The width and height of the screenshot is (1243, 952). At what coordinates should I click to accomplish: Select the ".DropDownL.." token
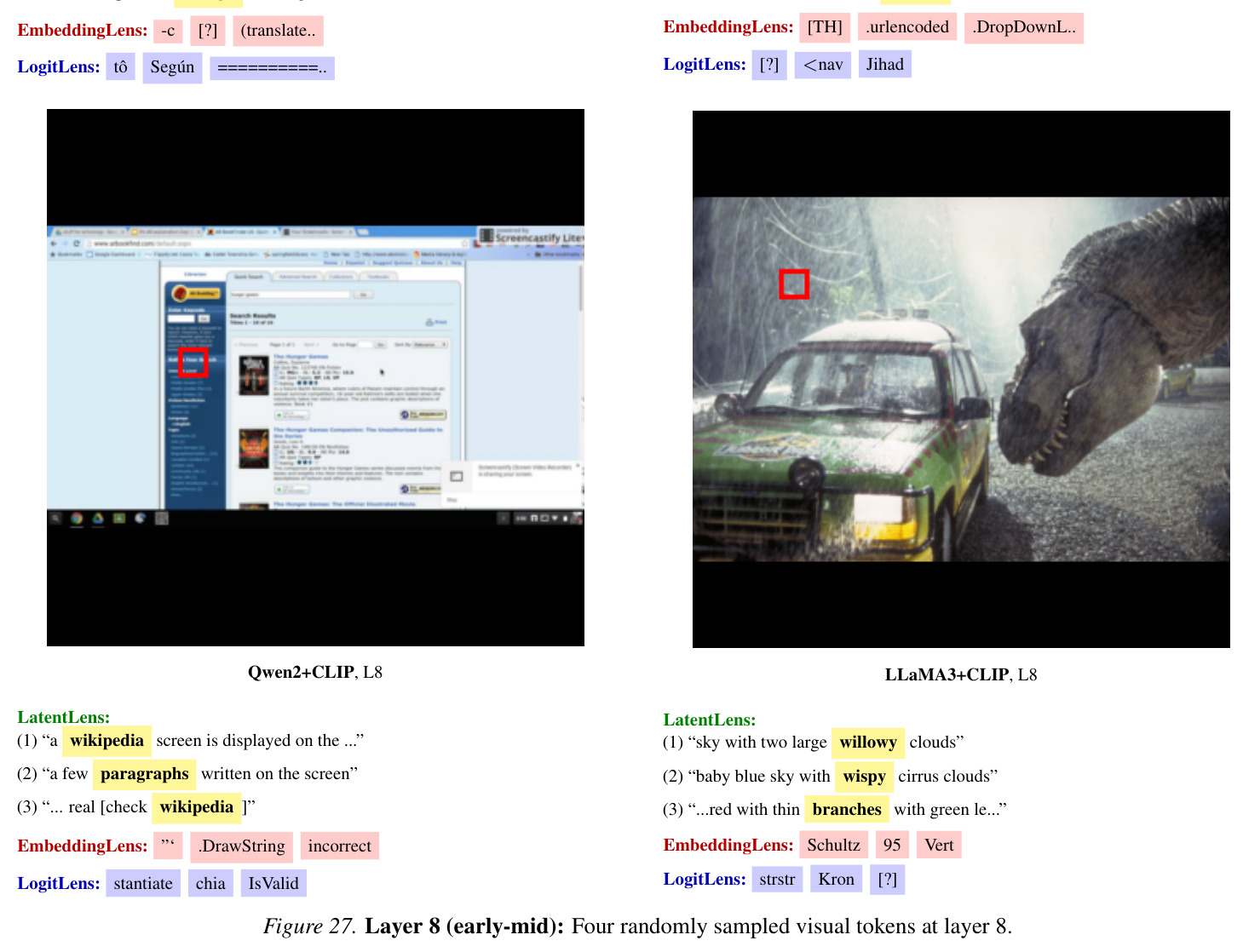(x=1024, y=27)
